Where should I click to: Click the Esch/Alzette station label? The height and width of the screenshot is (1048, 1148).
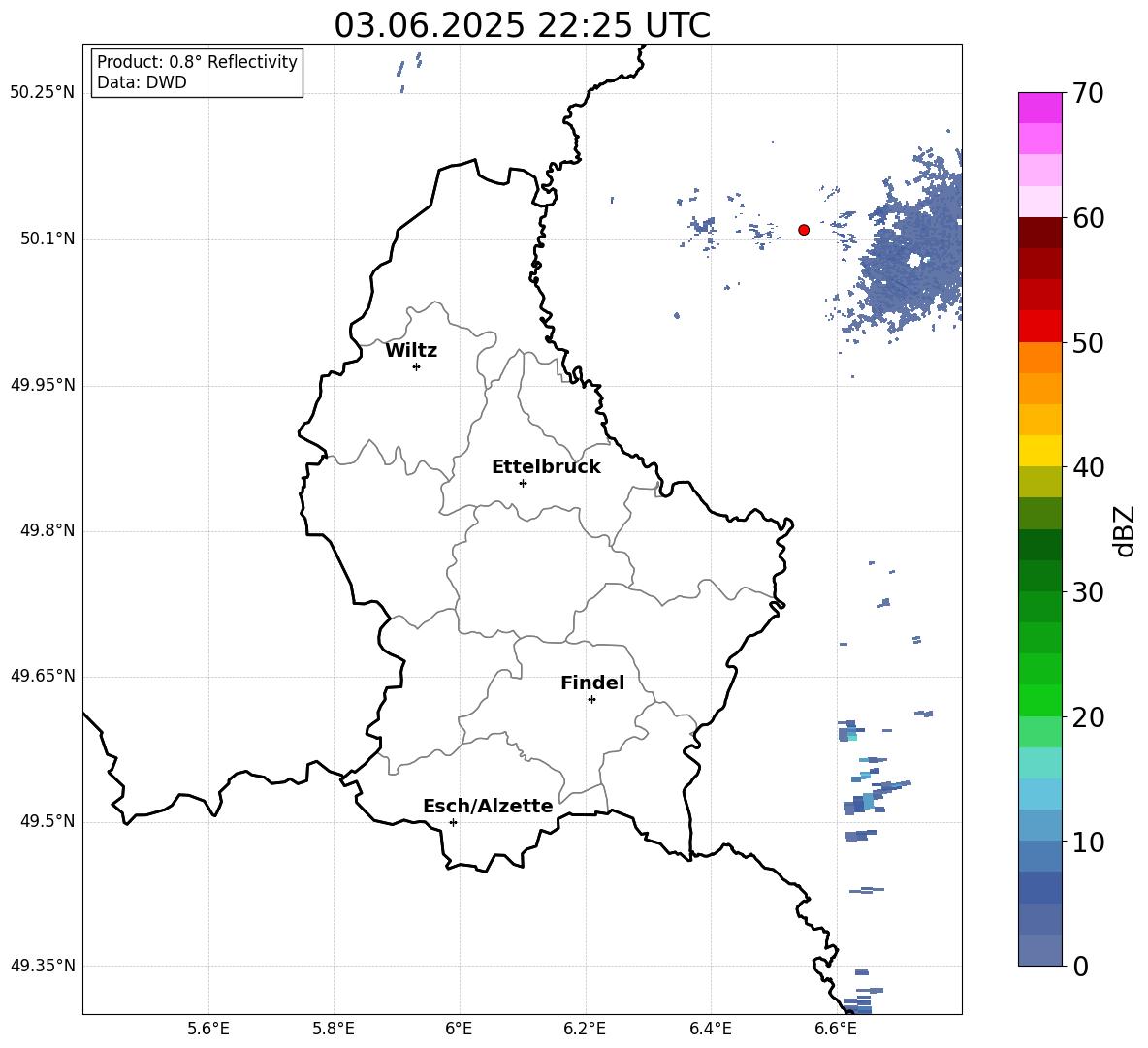coord(489,806)
